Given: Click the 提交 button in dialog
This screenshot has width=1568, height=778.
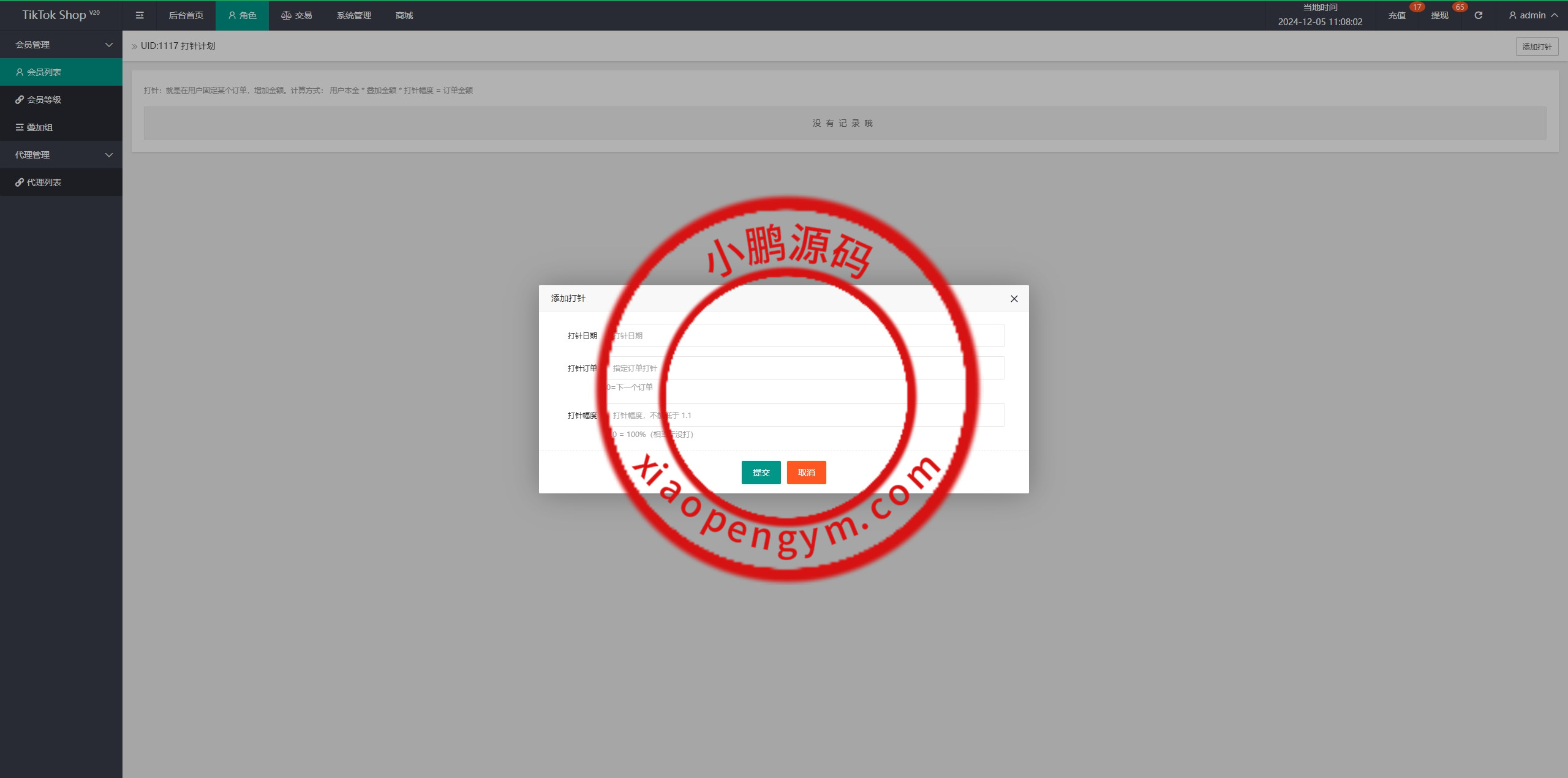Looking at the screenshot, I should [761, 473].
